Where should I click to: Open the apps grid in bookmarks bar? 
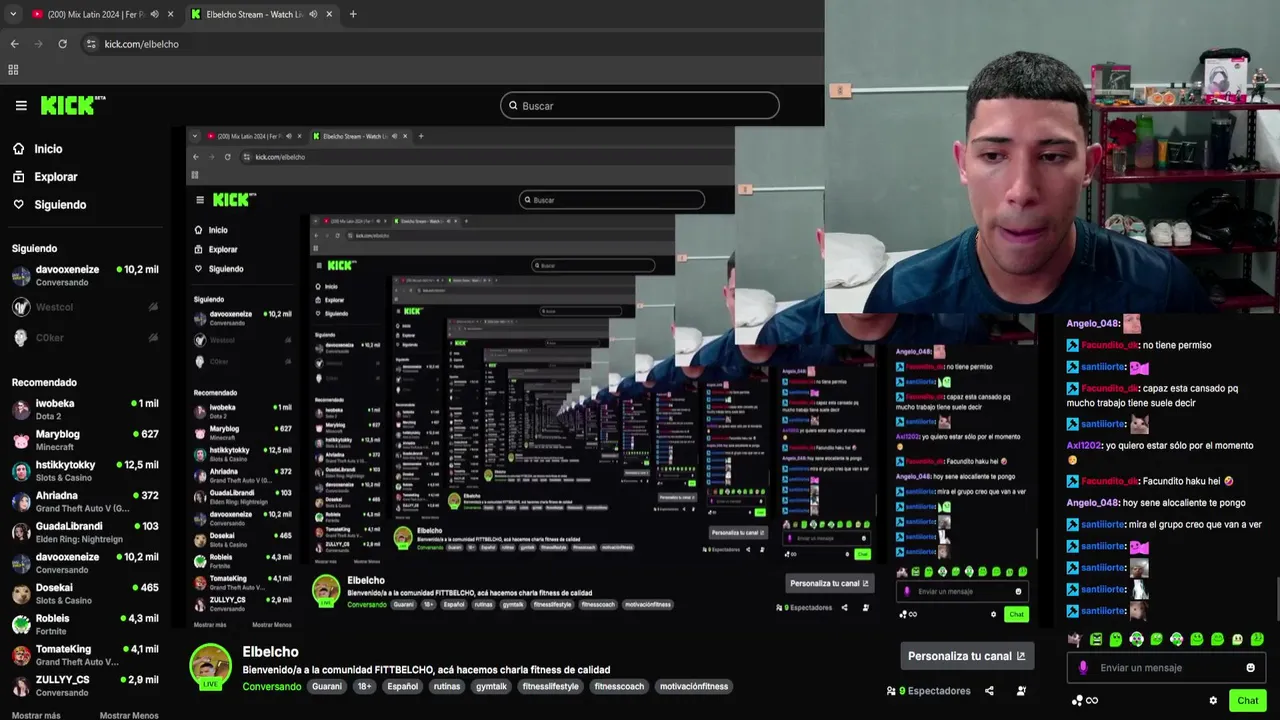13,70
